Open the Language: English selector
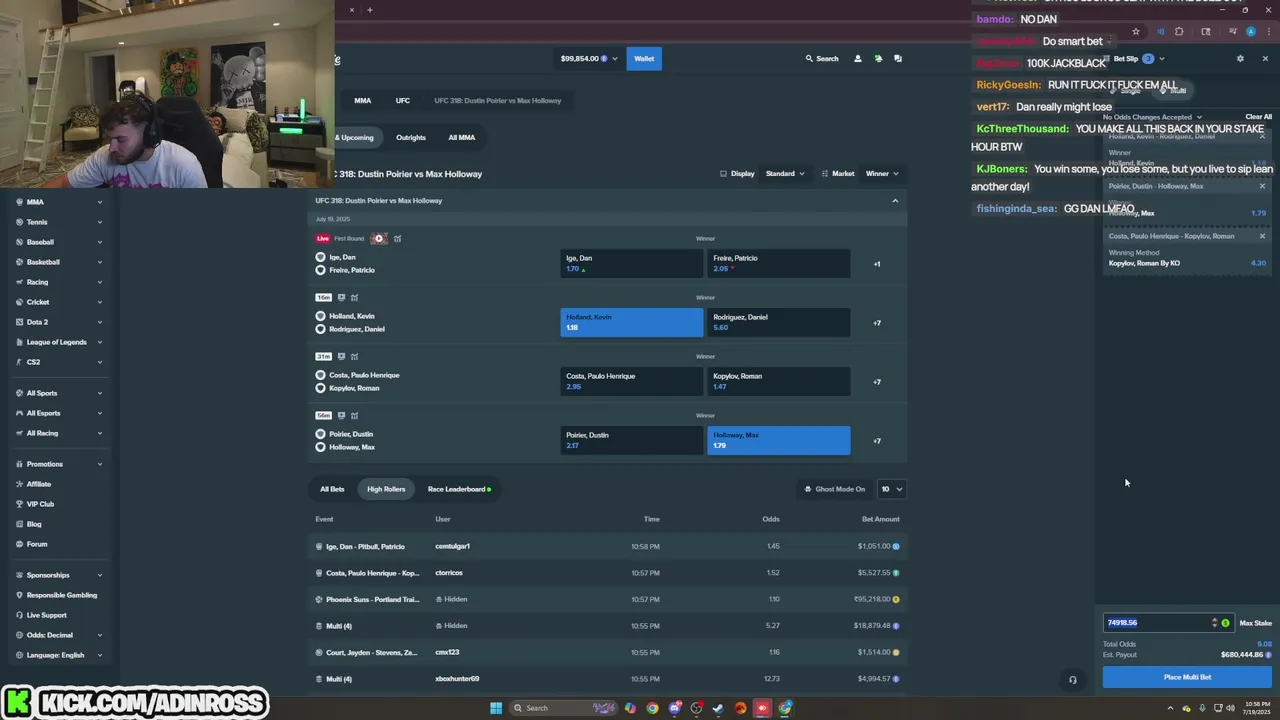Screen dimensions: 1280x720 [x=58, y=655]
